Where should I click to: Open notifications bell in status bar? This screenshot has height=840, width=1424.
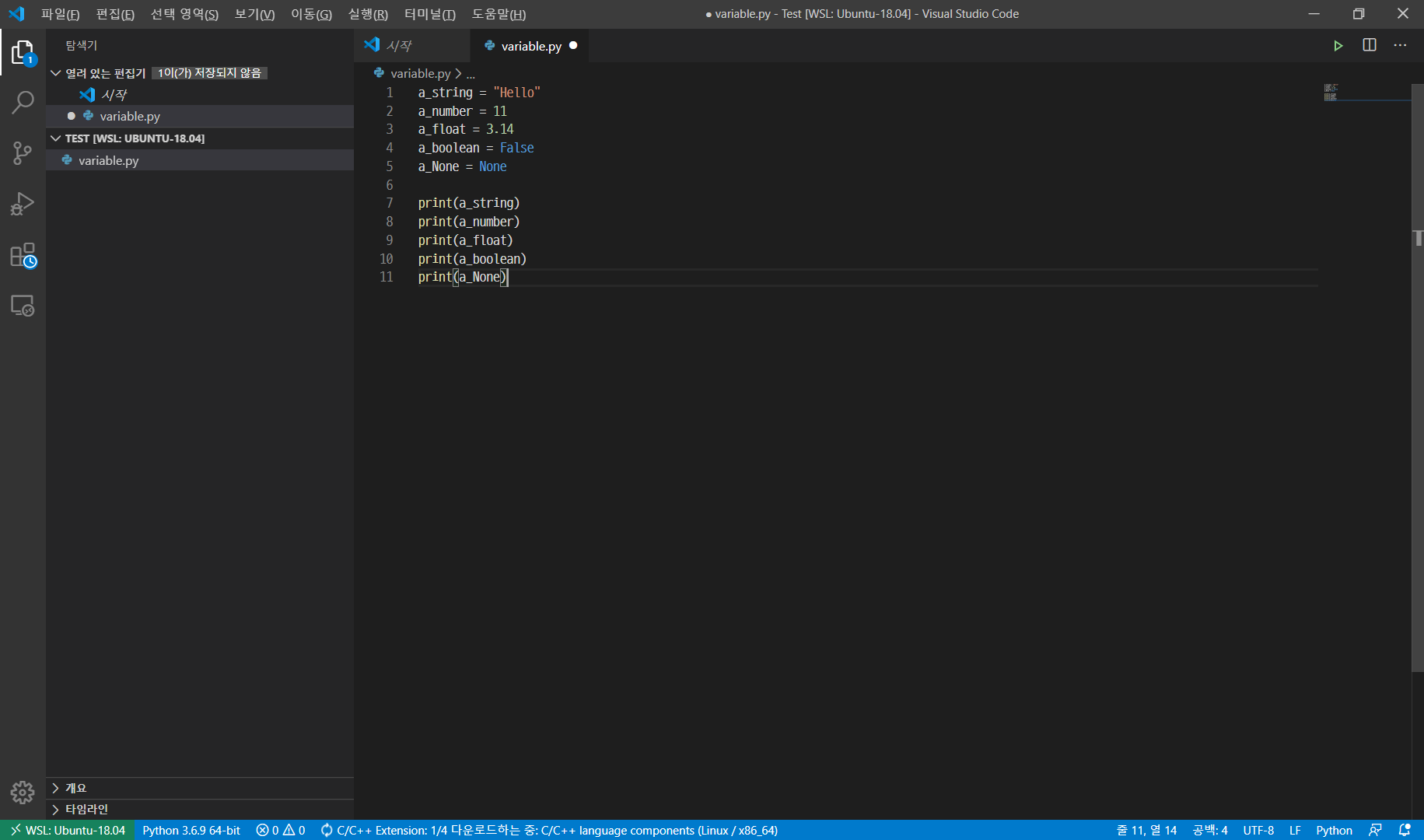pos(1405,830)
